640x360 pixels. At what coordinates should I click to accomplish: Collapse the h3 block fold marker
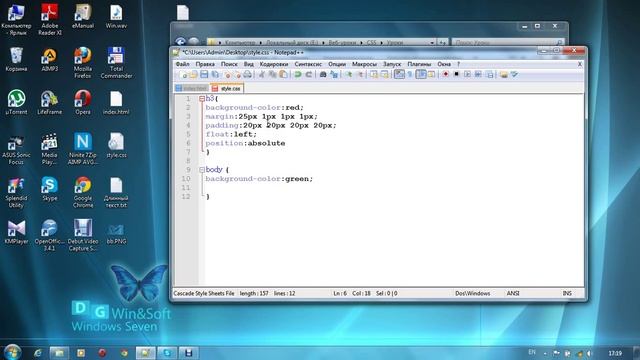tap(202, 99)
